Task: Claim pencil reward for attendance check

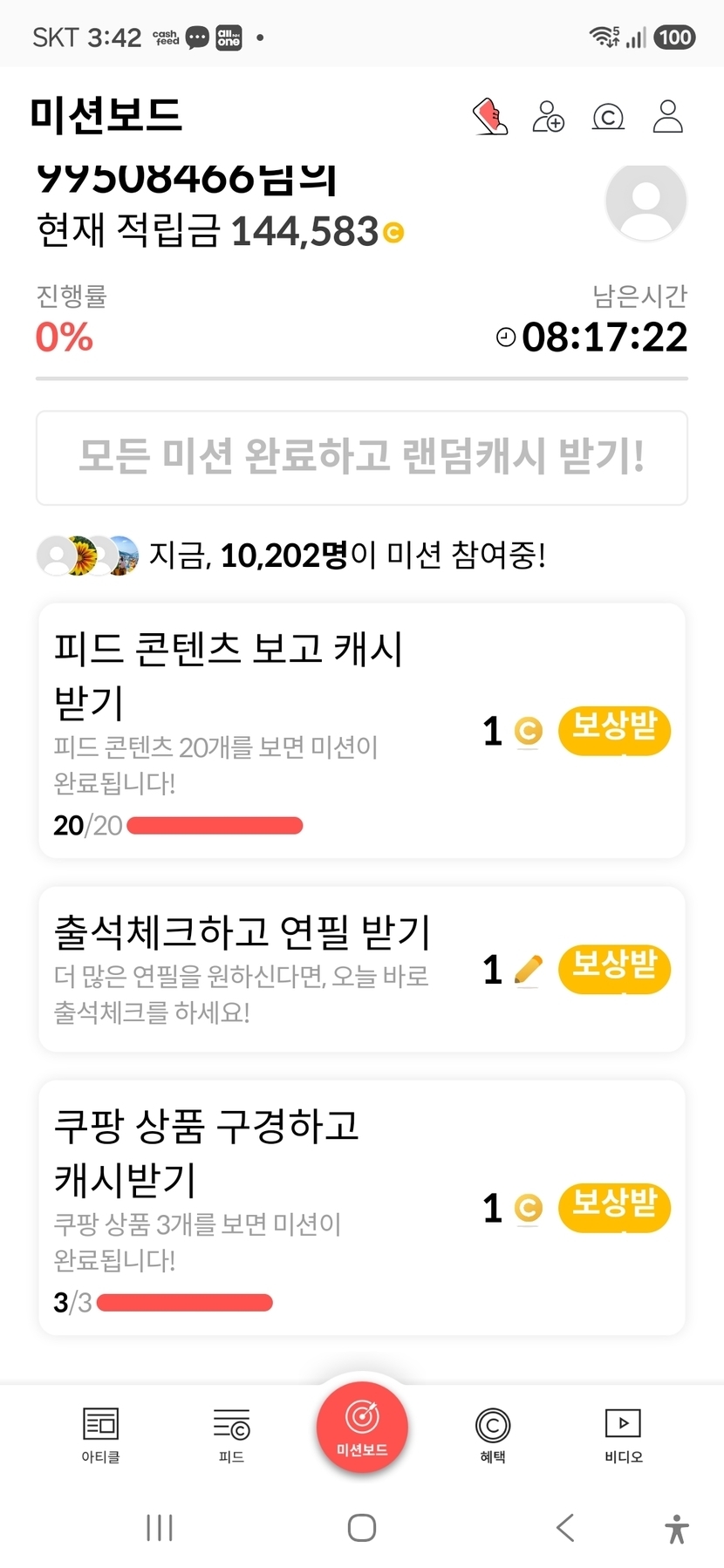Action: coord(614,969)
